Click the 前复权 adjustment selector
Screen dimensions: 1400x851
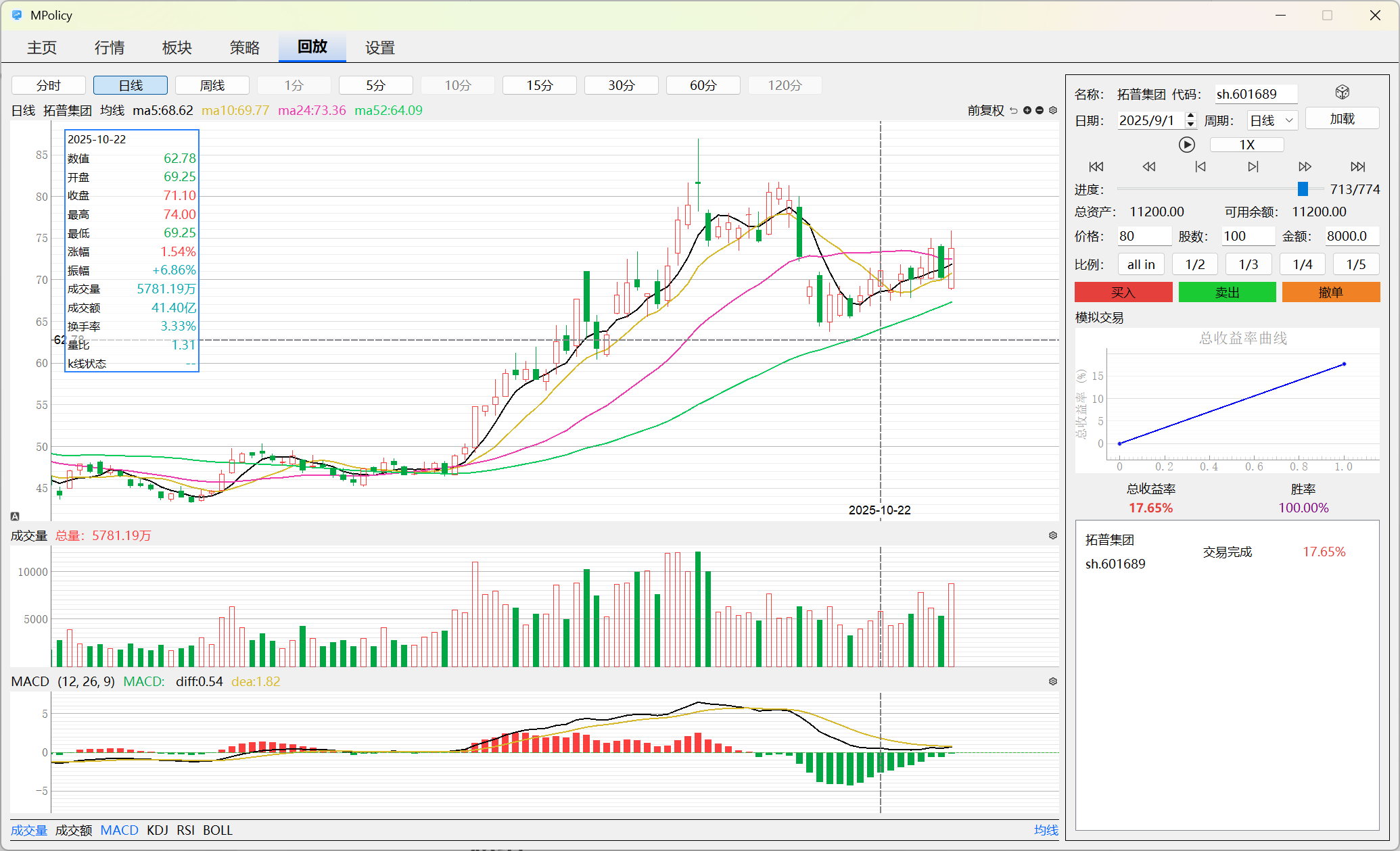click(985, 110)
